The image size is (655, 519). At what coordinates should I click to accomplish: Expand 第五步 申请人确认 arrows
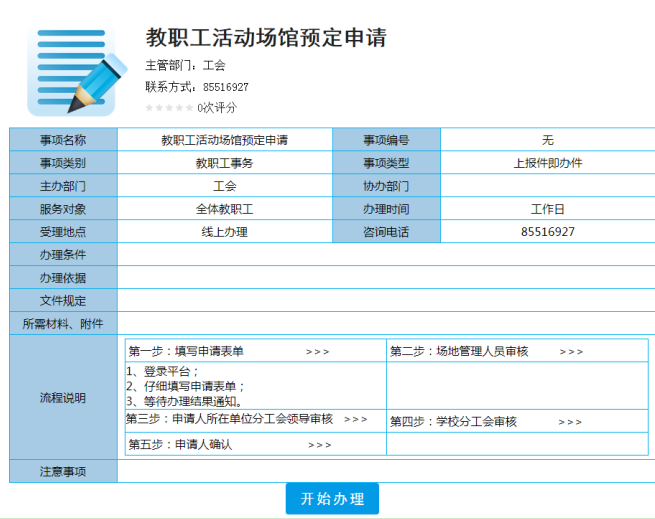coord(320,445)
